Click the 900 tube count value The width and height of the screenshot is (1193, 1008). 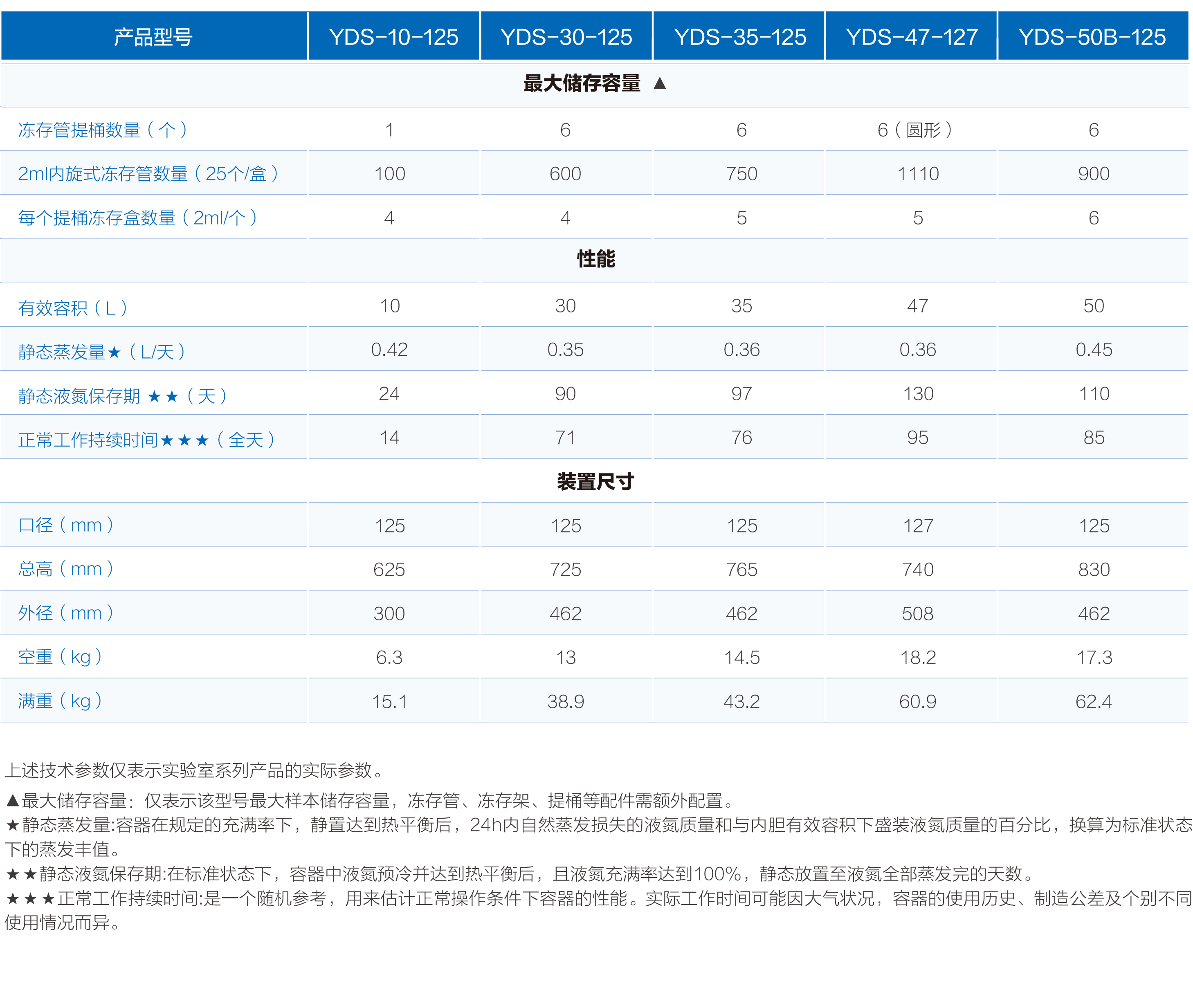1094,174
